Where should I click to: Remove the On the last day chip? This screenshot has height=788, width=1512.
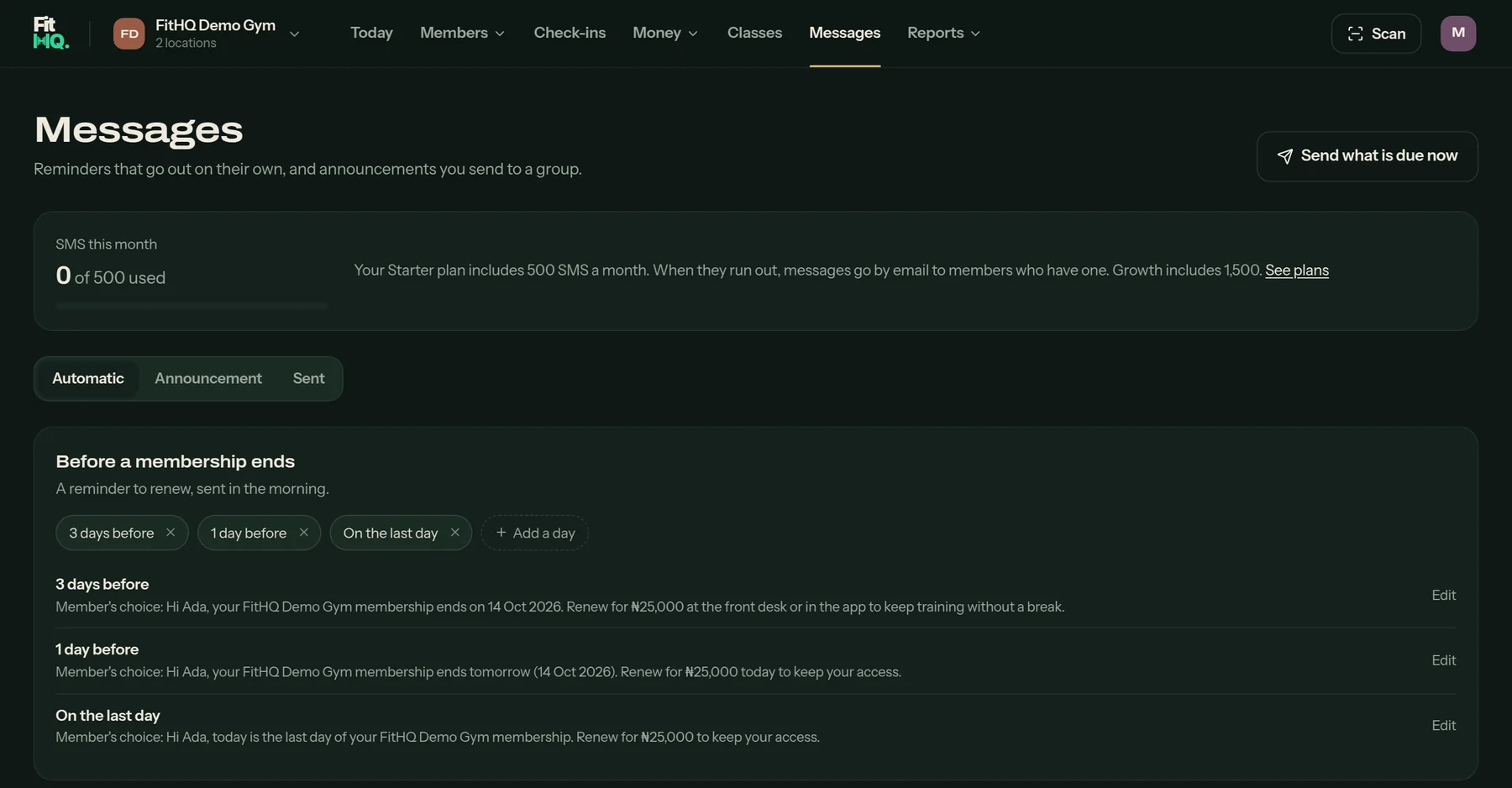point(455,533)
